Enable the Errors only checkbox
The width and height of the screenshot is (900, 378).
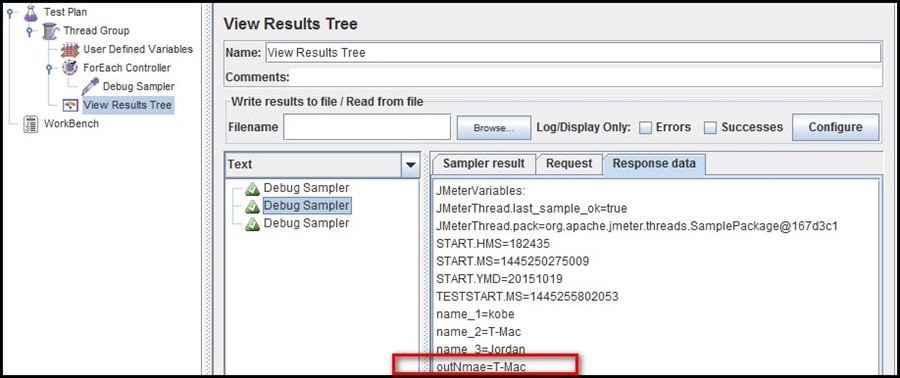click(645, 127)
